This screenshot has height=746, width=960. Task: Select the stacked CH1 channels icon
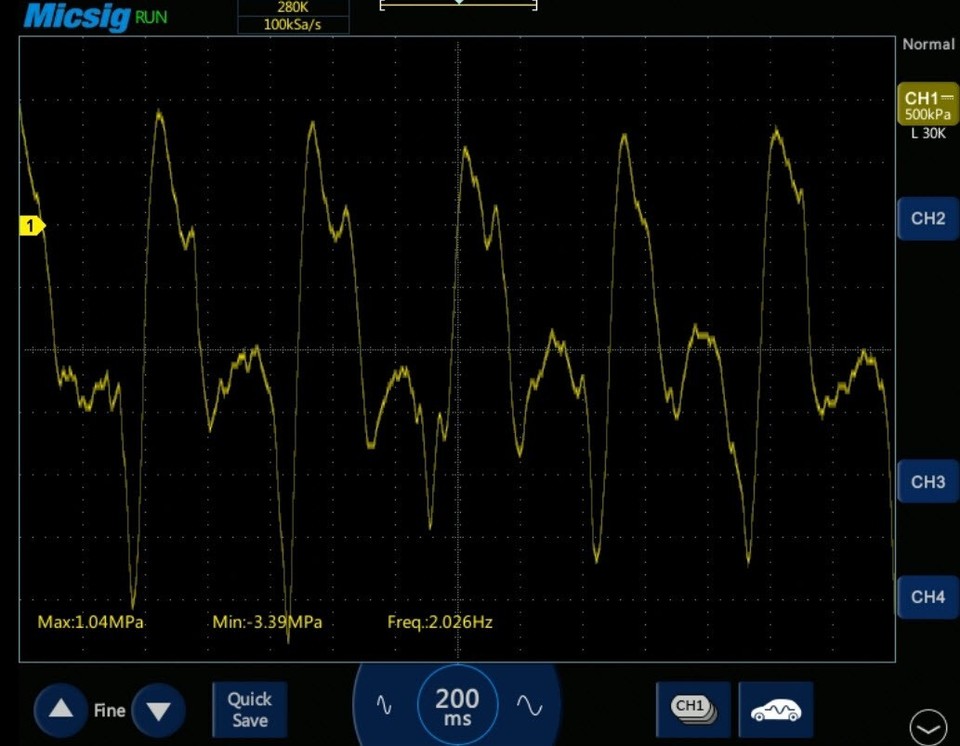(x=692, y=710)
